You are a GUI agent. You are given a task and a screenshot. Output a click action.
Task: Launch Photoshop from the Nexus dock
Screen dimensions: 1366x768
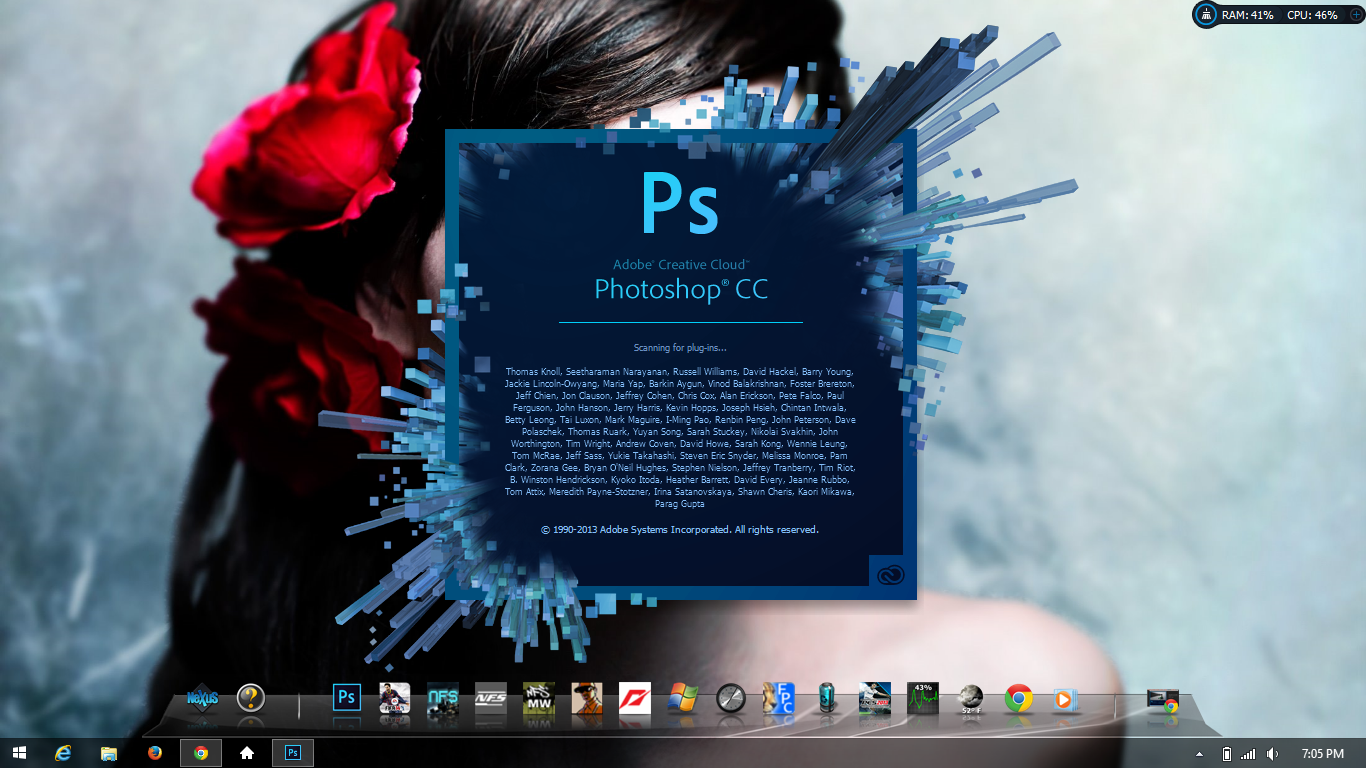click(347, 697)
